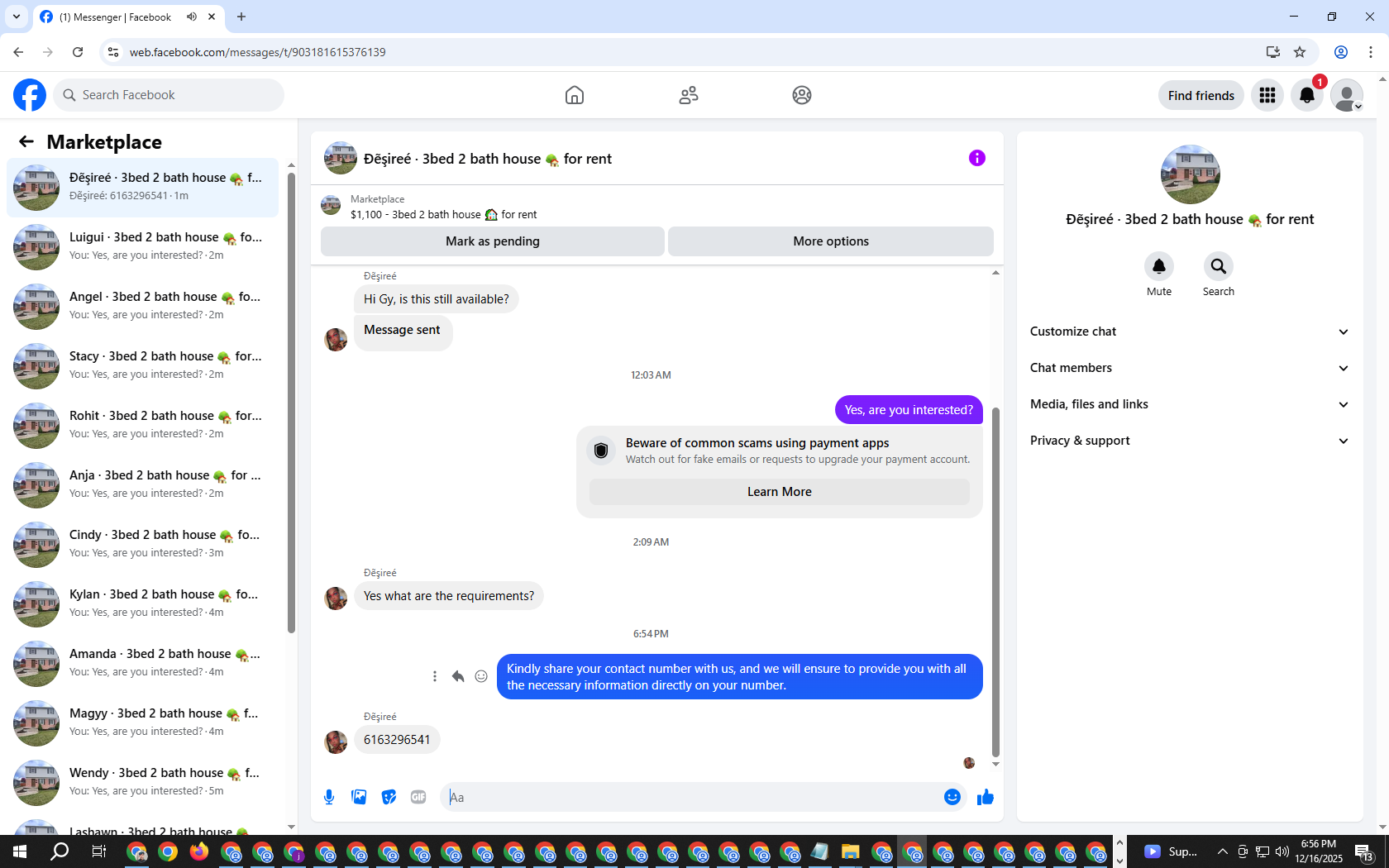Open Firefox from the taskbar
1389x868 pixels.
click(x=199, y=851)
